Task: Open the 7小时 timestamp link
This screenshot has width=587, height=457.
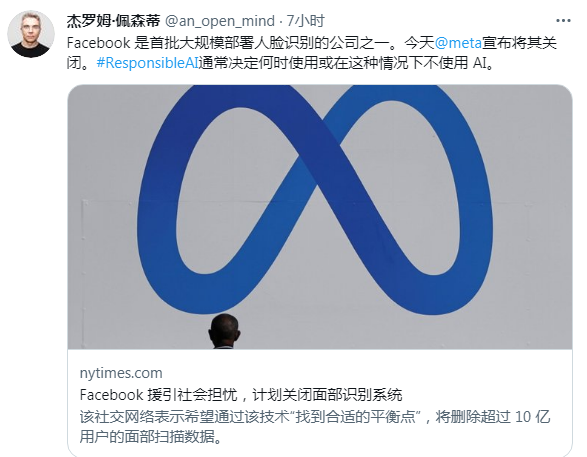Action: tap(305, 21)
